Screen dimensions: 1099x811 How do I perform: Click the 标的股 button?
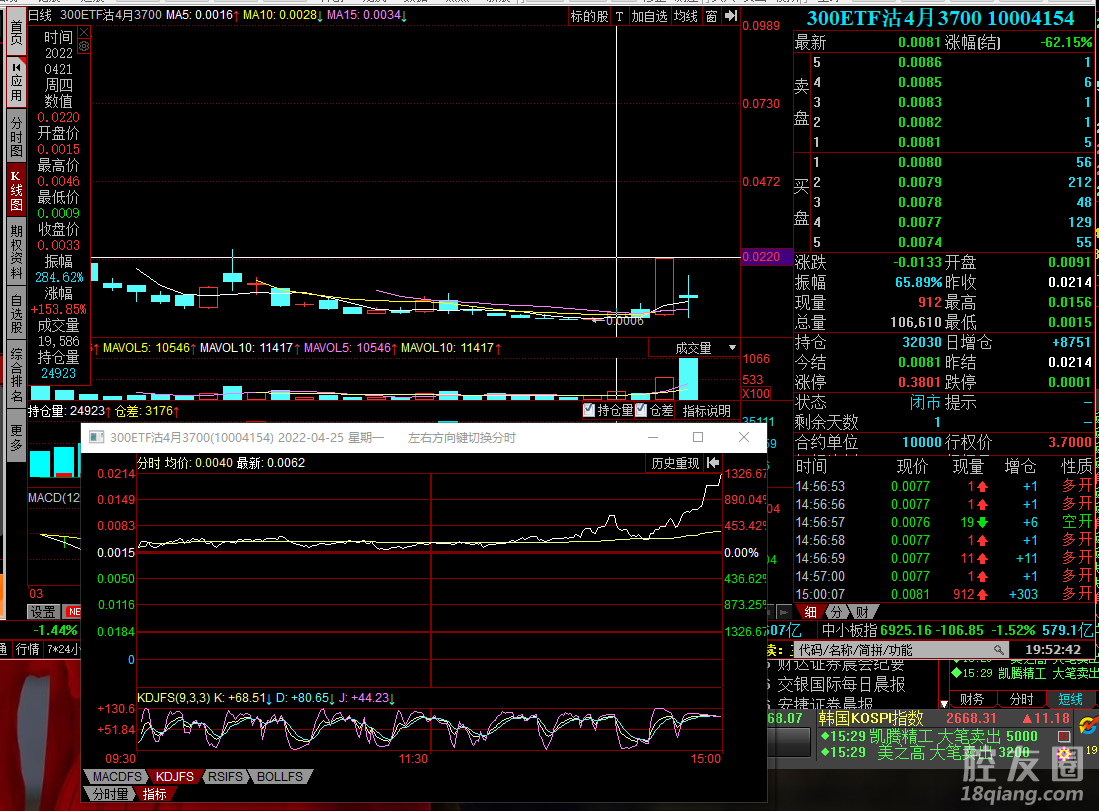[588, 16]
